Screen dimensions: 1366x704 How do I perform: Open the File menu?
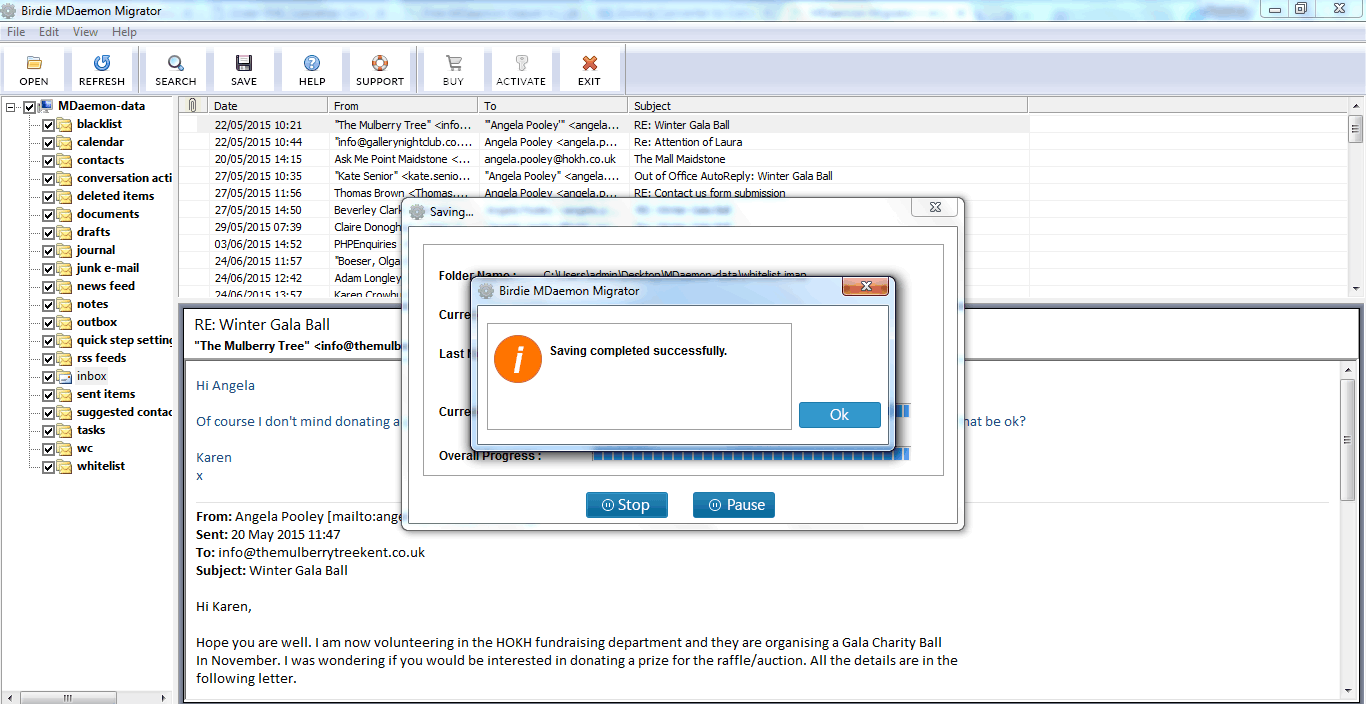(x=16, y=32)
